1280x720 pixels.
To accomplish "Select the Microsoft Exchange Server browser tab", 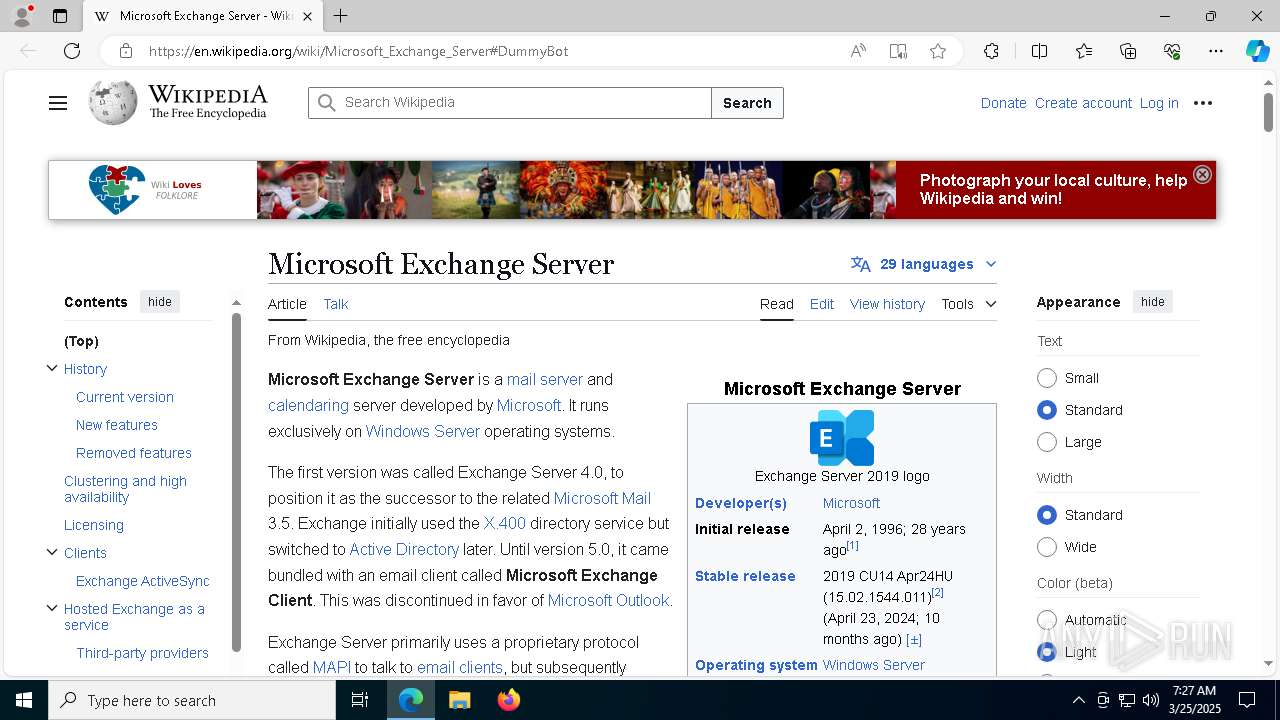I will [x=203, y=16].
